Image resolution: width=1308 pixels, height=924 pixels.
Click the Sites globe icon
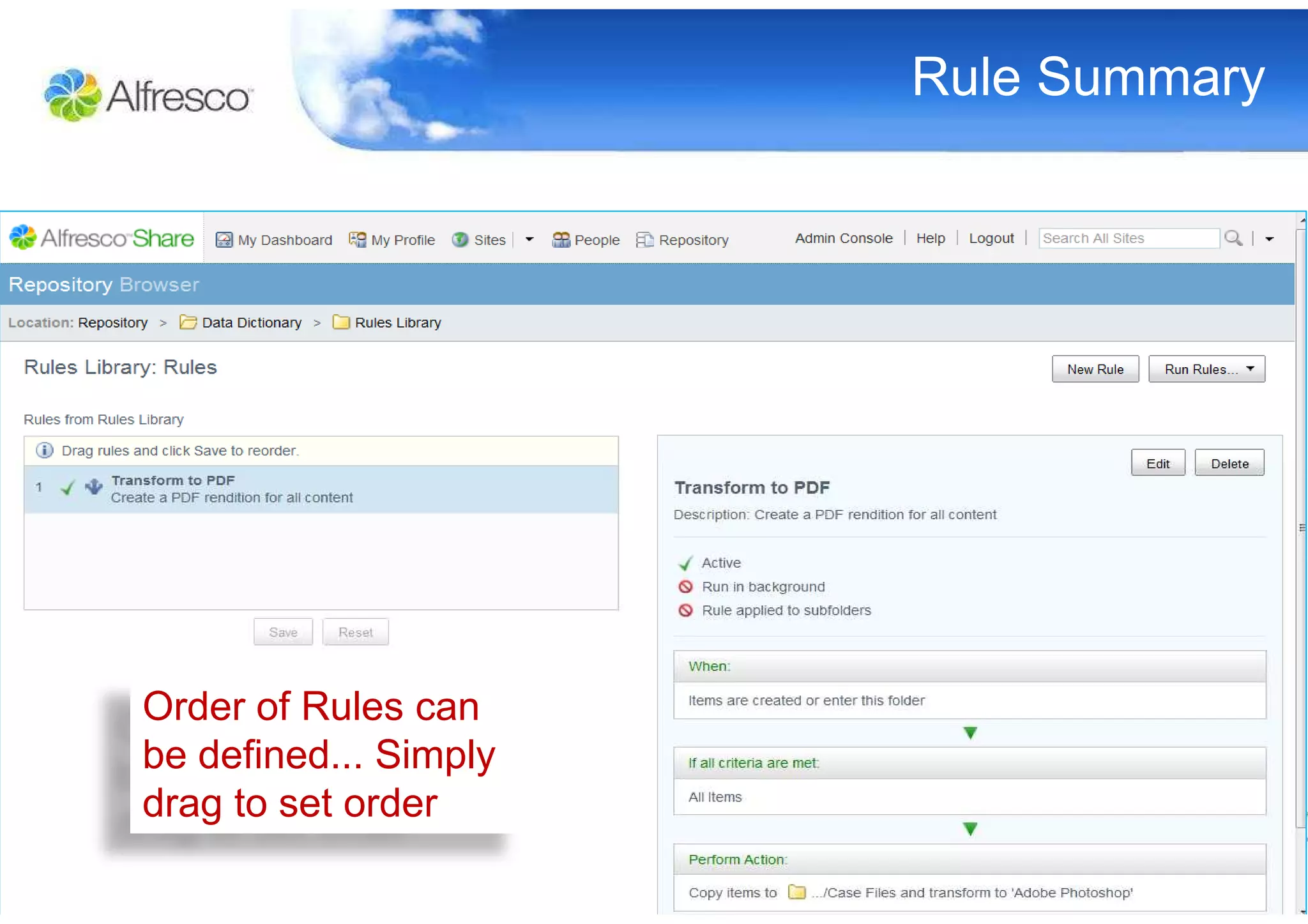tap(460, 240)
